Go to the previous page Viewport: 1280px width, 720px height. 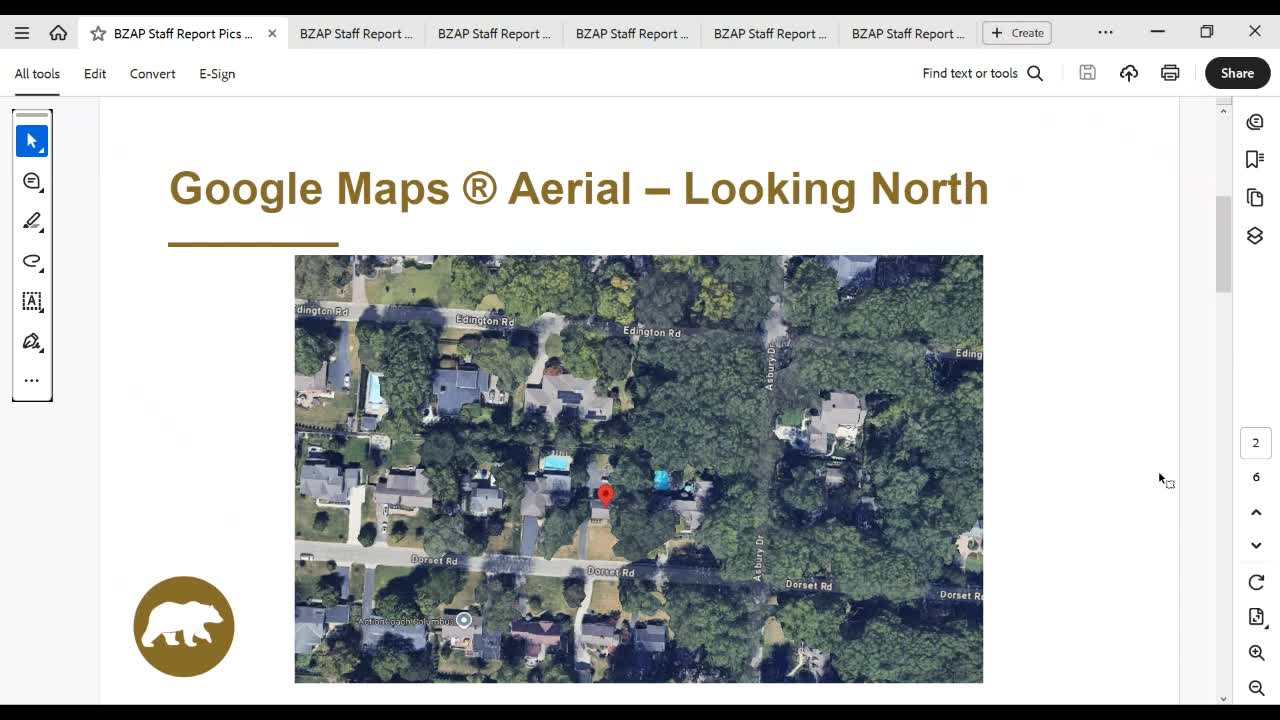click(x=1256, y=512)
